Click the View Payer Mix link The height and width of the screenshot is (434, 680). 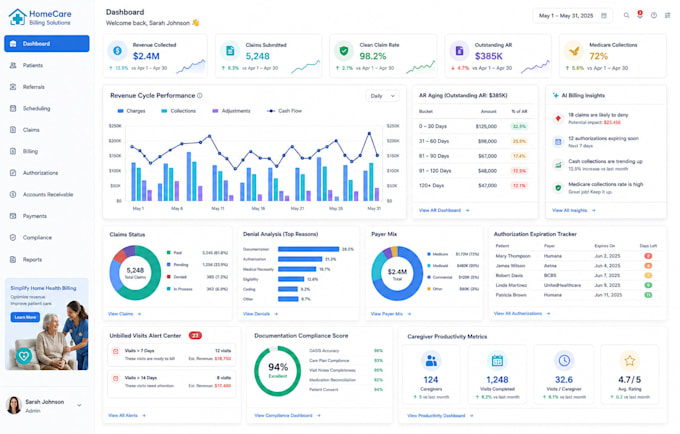click(390, 313)
